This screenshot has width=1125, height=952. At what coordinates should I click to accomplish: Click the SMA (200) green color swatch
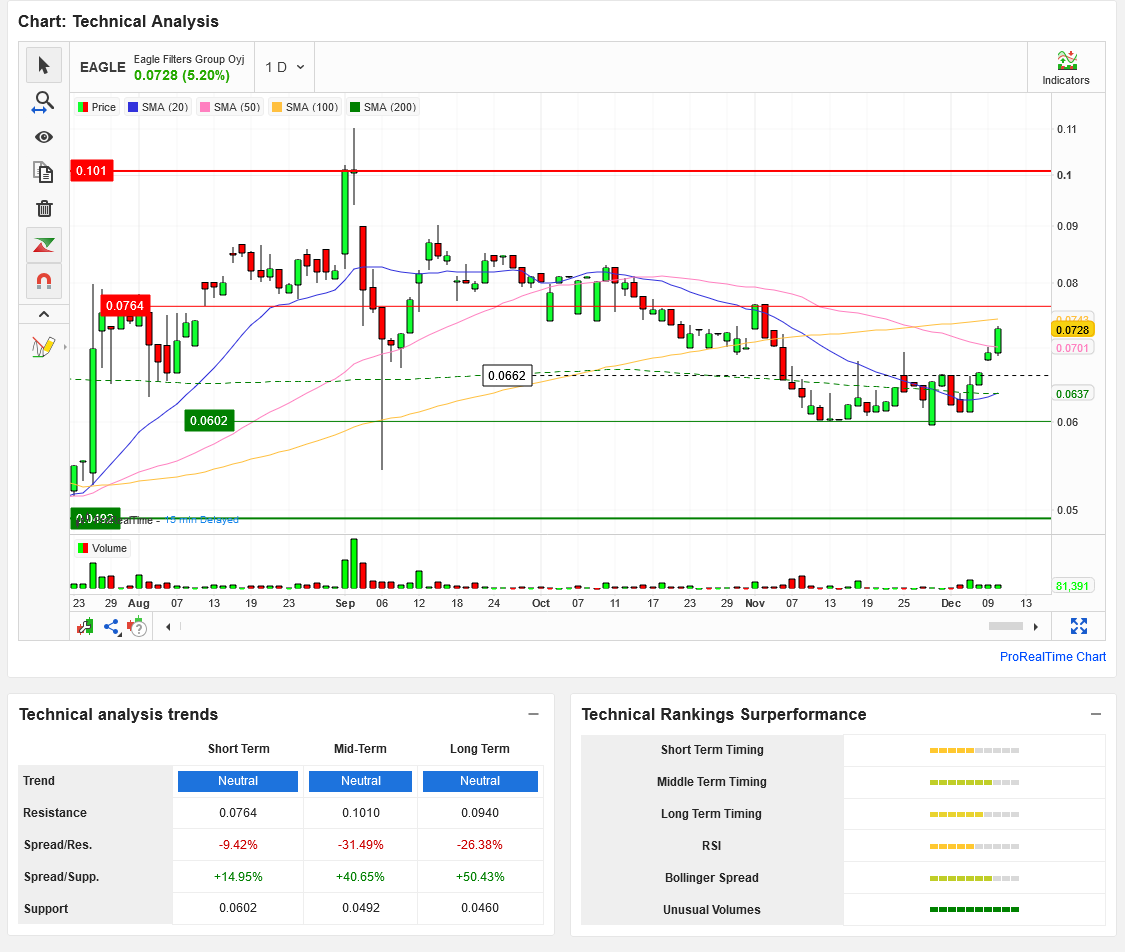tap(355, 107)
